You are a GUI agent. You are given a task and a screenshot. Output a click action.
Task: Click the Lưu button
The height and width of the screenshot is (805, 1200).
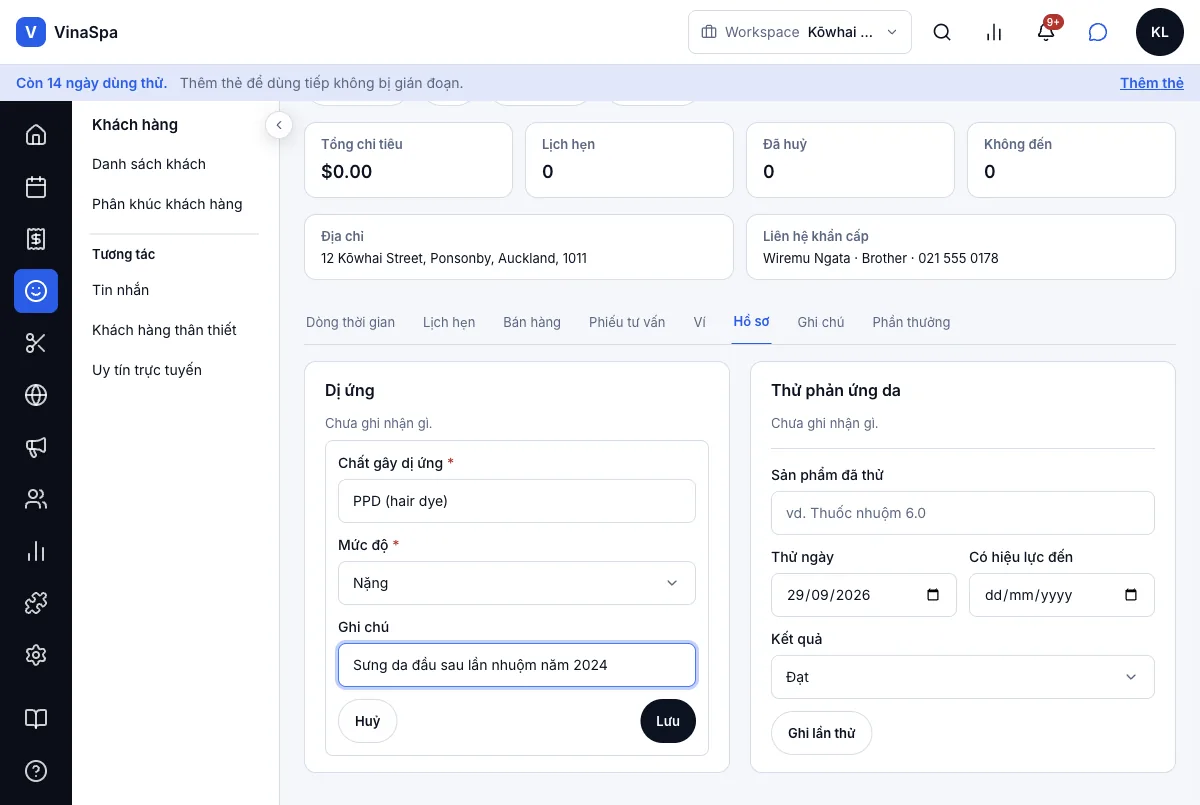click(x=668, y=721)
